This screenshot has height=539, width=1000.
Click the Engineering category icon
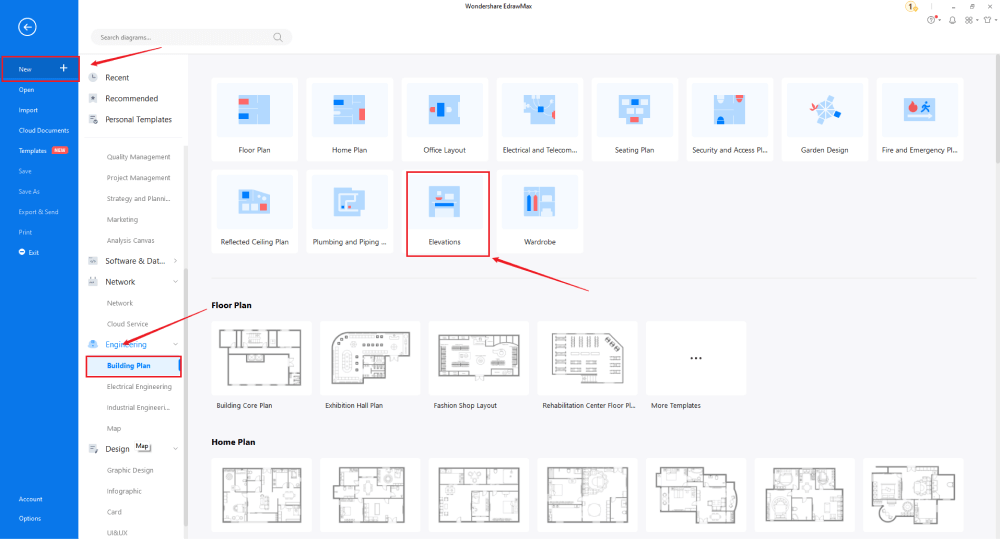pos(93,344)
